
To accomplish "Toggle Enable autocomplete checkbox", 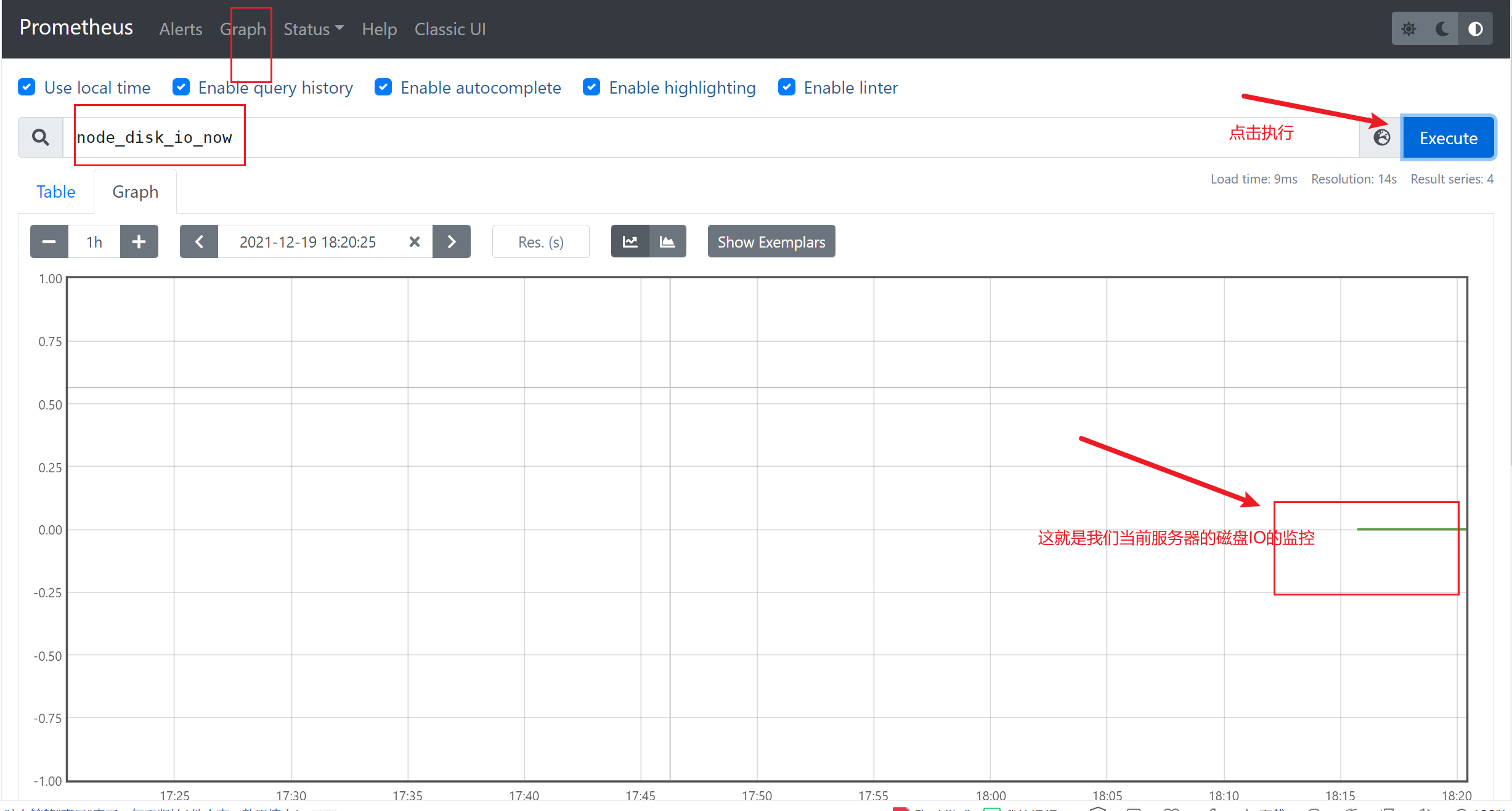I will [383, 87].
